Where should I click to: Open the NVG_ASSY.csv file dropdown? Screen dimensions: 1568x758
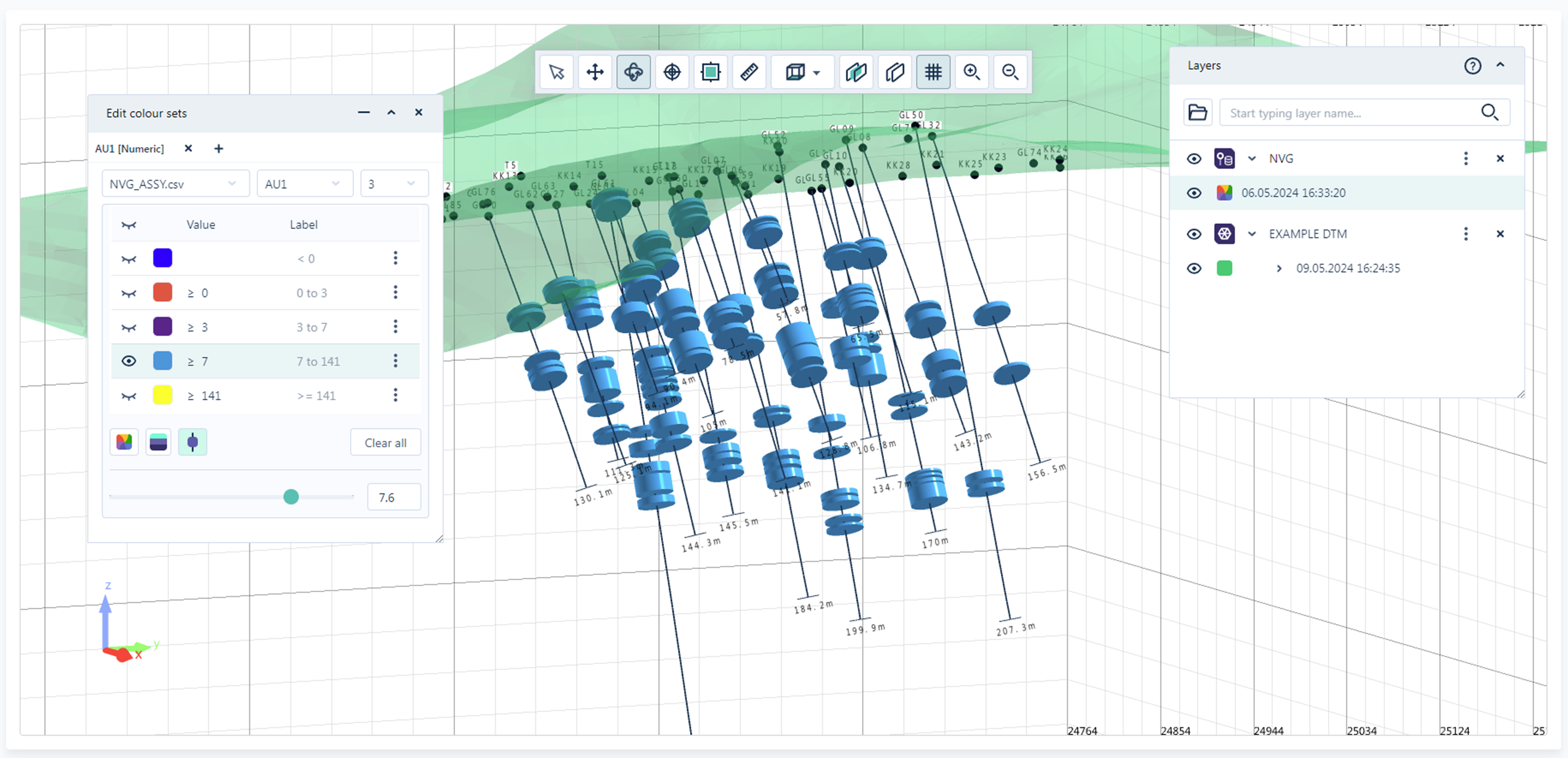point(175,184)
